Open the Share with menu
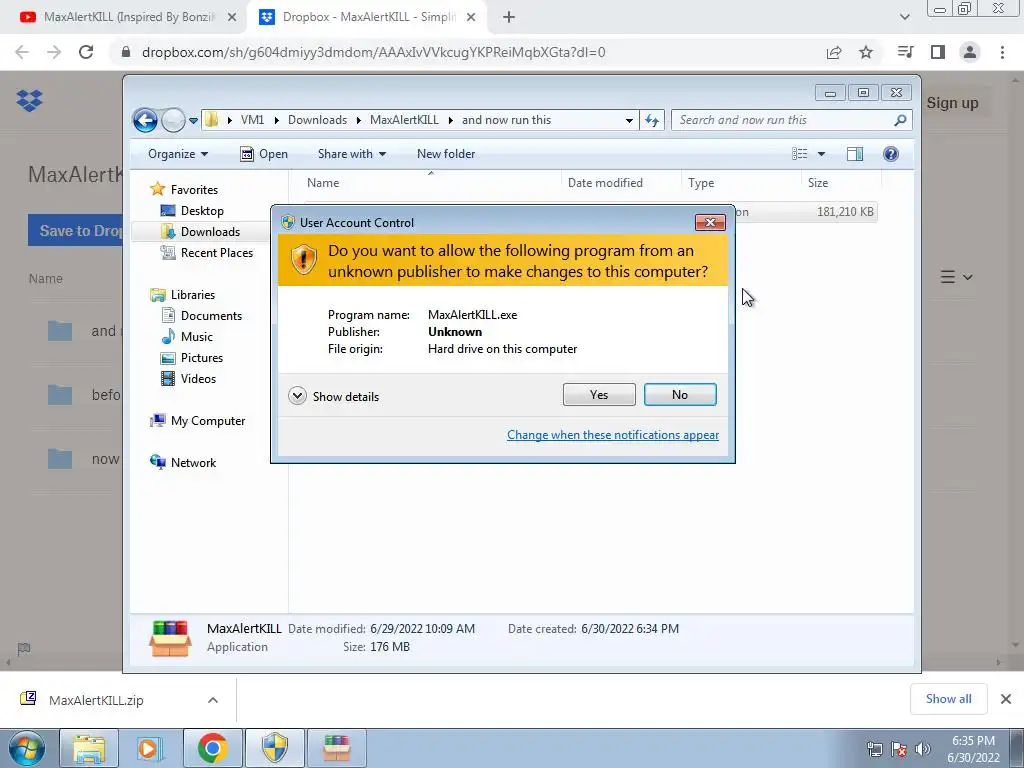The height and width of the screenshot is (768, 1024). (x=351, y=154)
